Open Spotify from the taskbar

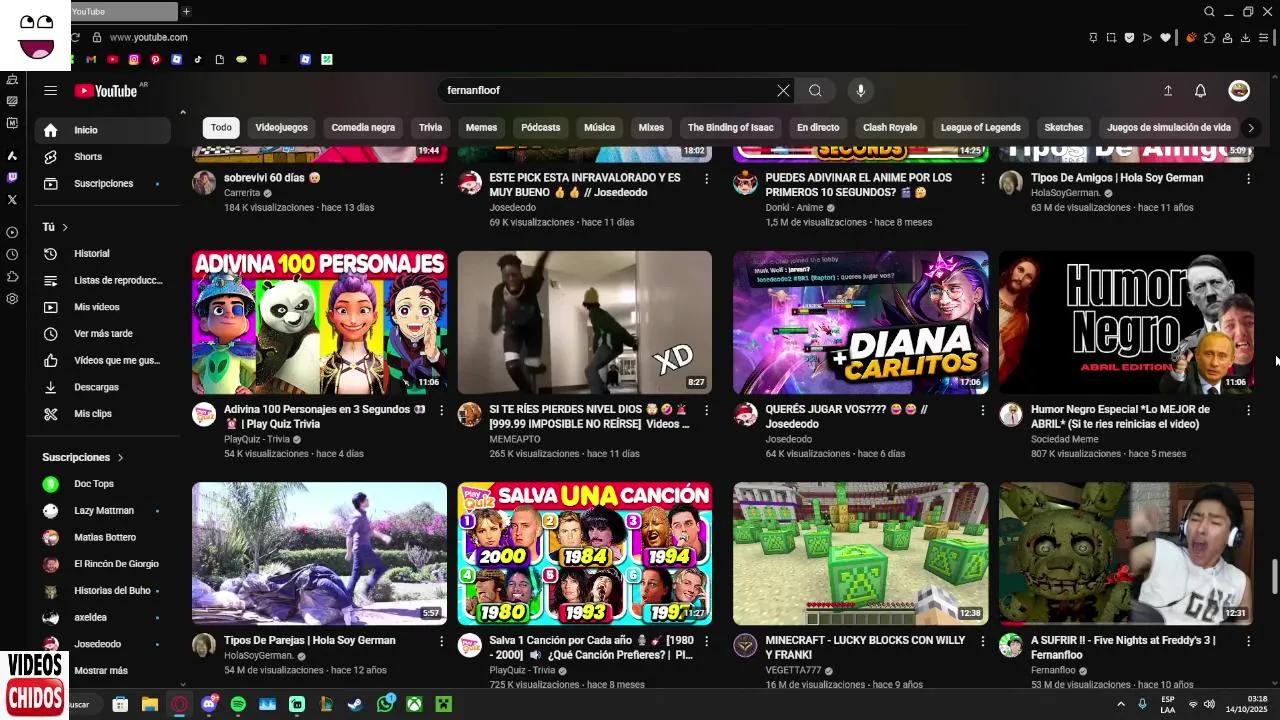[238, 704]
